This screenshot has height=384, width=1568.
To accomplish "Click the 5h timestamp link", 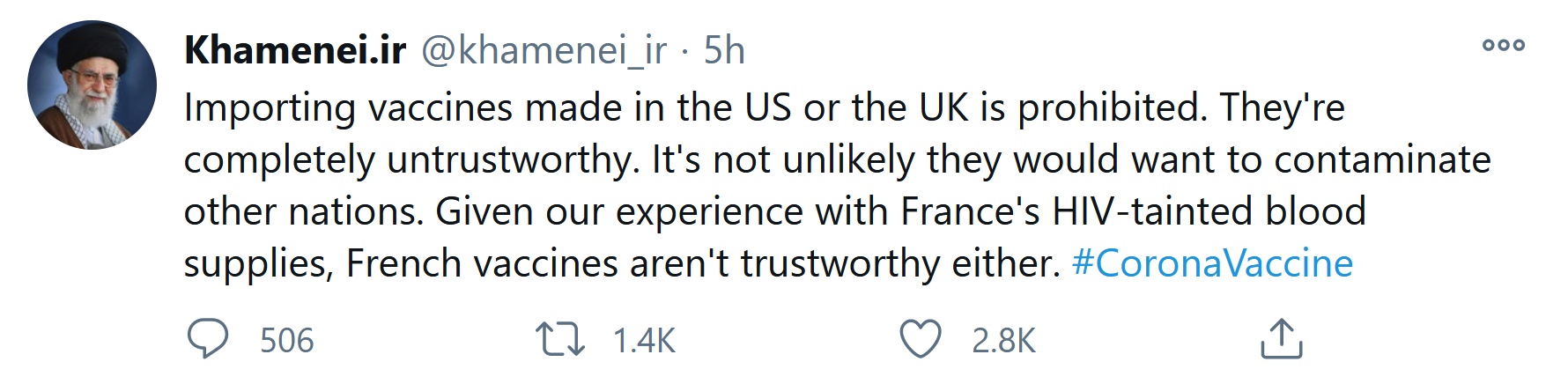I will click(x=724, y=51).
